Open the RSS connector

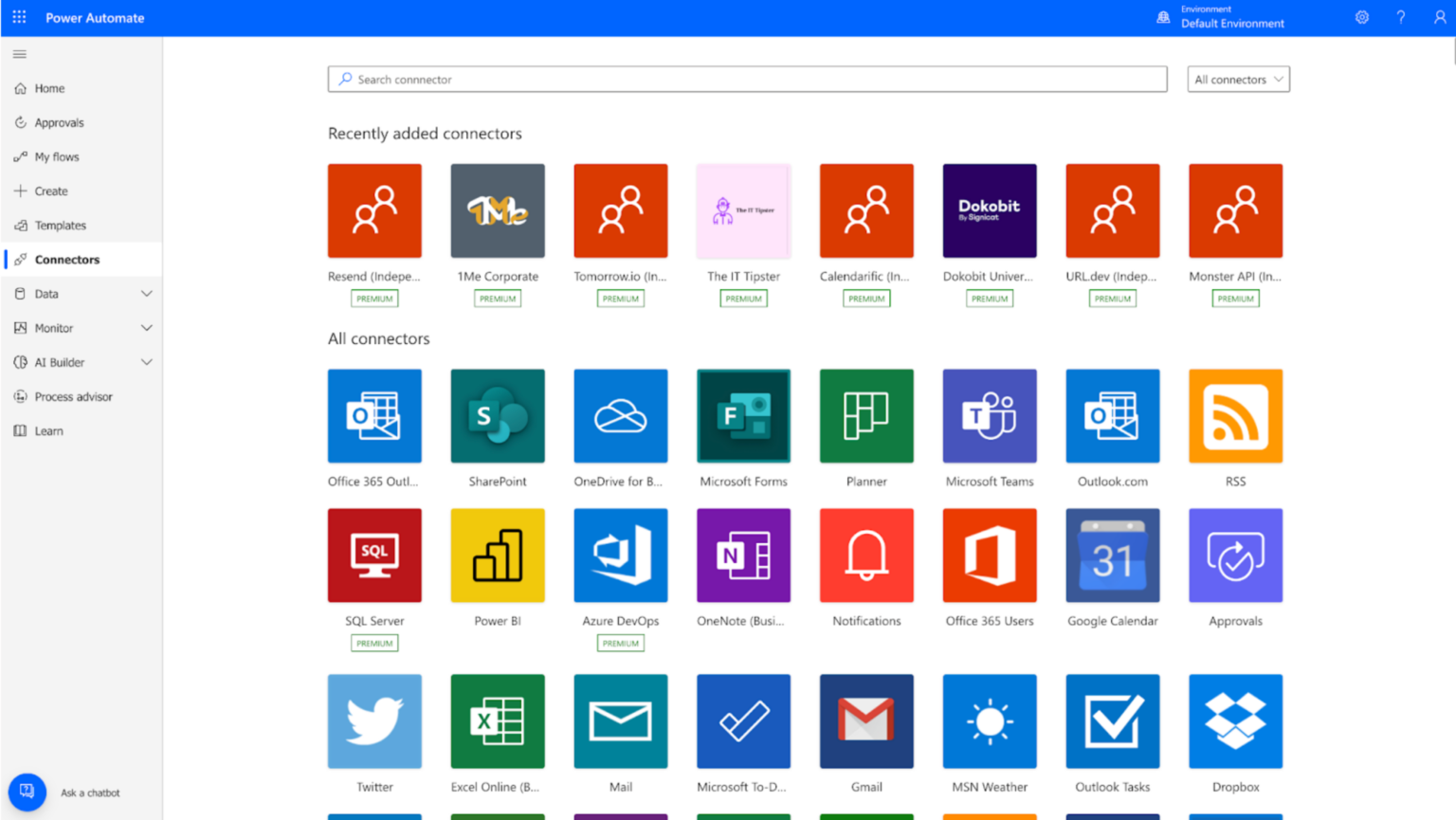[x=1234, y=415]
